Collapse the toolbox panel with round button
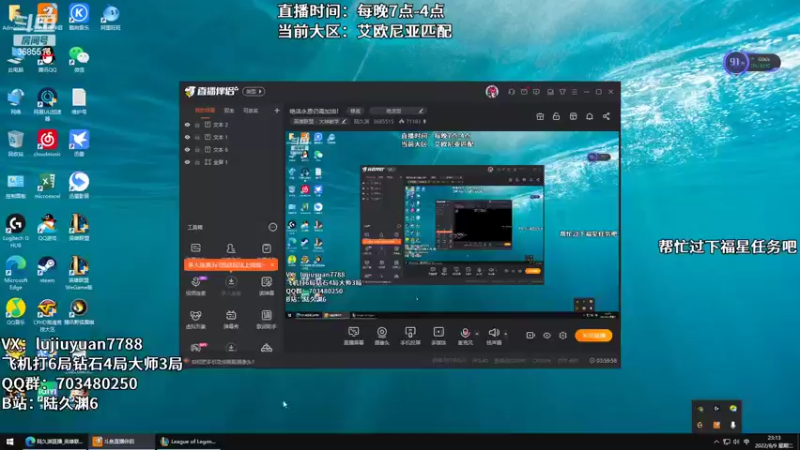Screen dimensions: 800x450 click(272, 228)
